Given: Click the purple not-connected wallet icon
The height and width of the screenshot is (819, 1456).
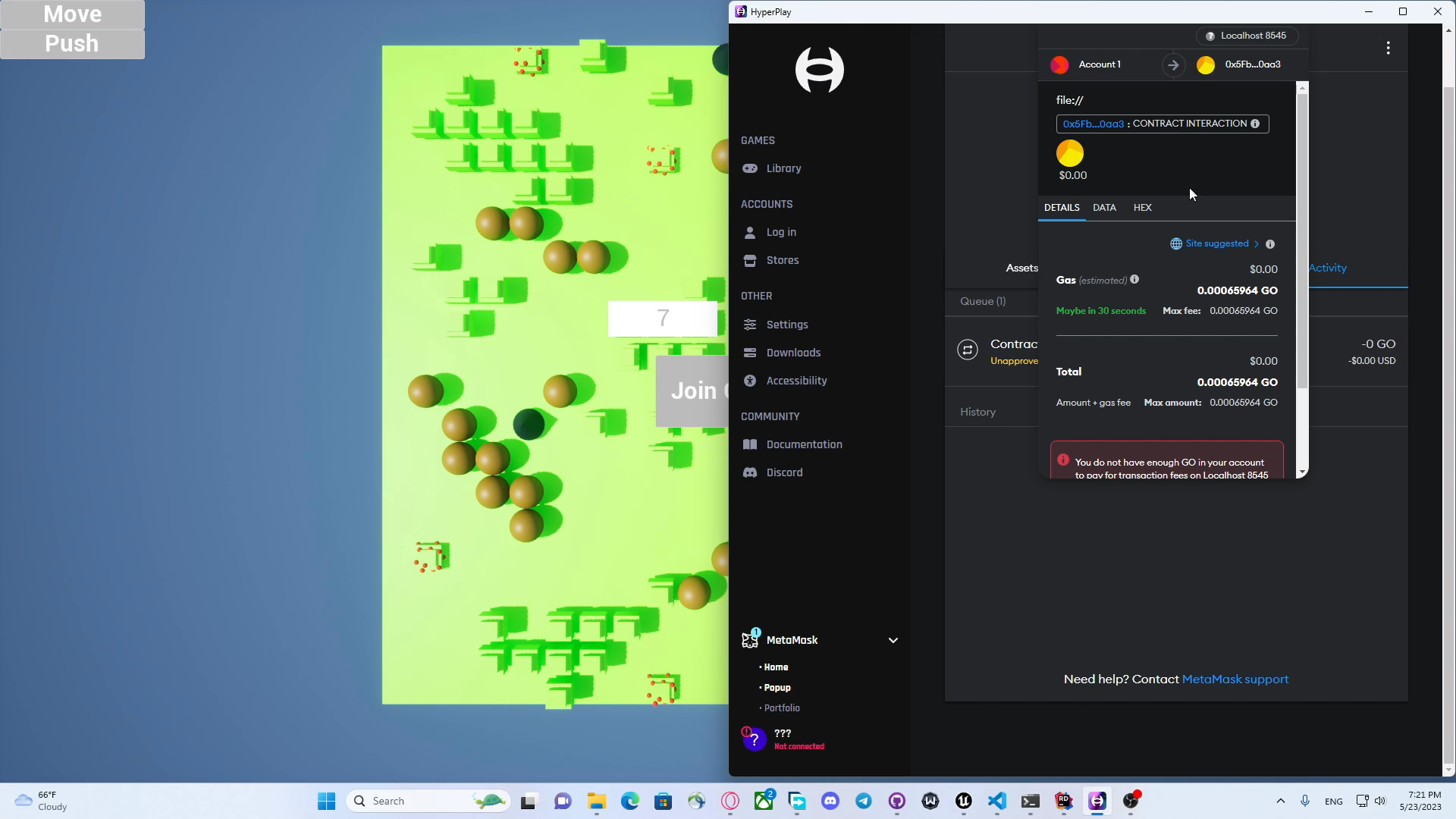Looking at the screenshot, I should (x=754, y=739).
